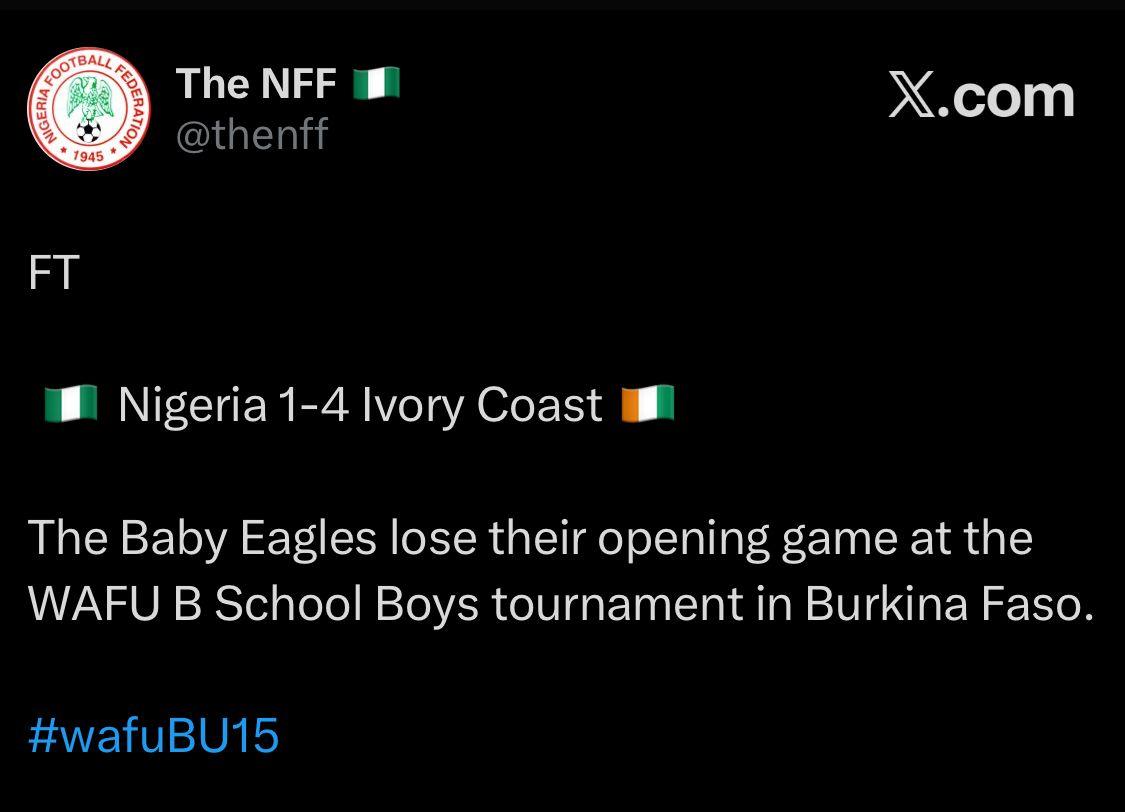Click the 1945 year on the NFF badge
This screenshot has width=1125, height=812.
click(x=89, y=156)
